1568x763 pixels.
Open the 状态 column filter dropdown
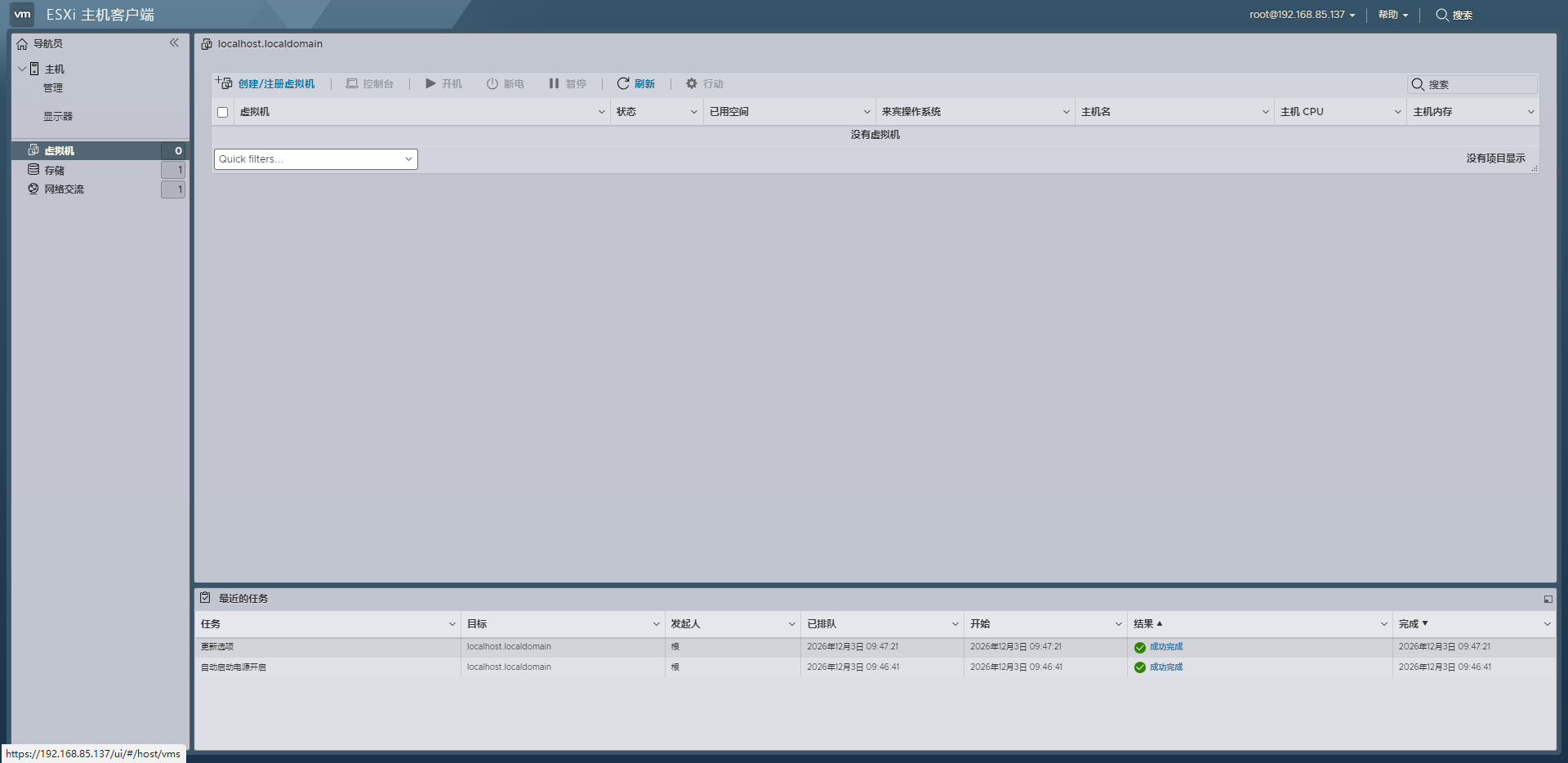pos(693,111)
